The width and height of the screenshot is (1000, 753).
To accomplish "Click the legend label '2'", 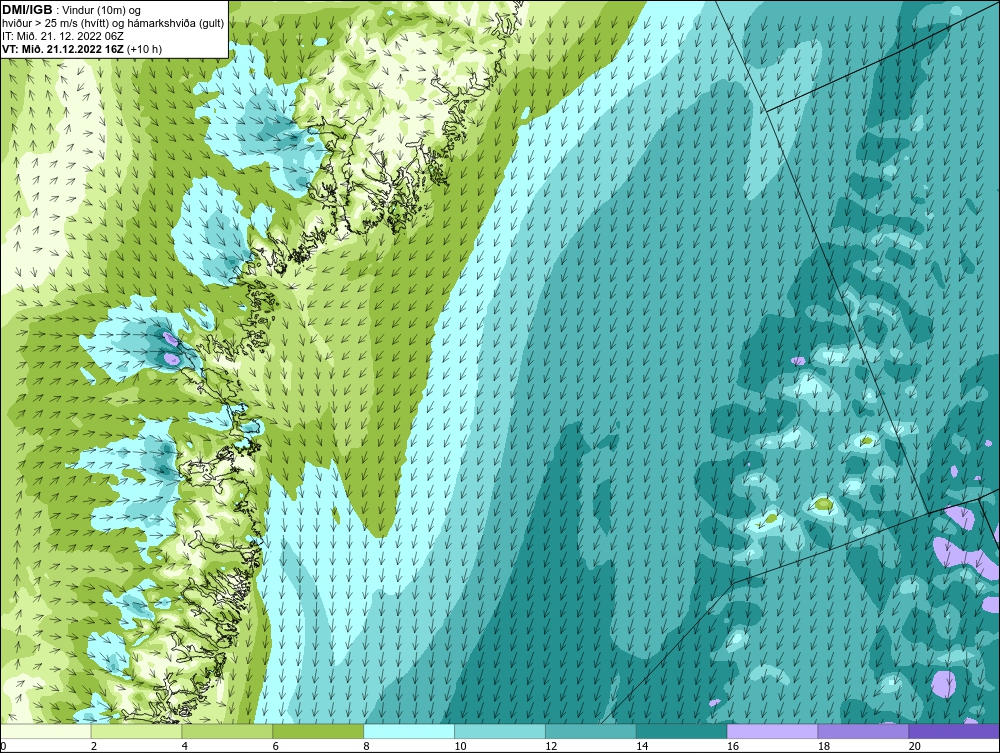I will pyautogui.click(x=94, y=746).
